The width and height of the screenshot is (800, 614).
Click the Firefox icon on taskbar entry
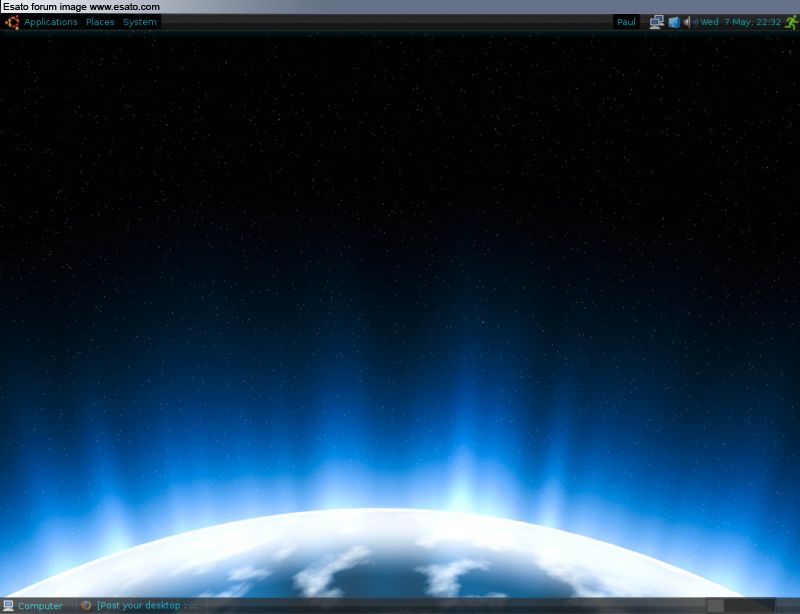86,605
